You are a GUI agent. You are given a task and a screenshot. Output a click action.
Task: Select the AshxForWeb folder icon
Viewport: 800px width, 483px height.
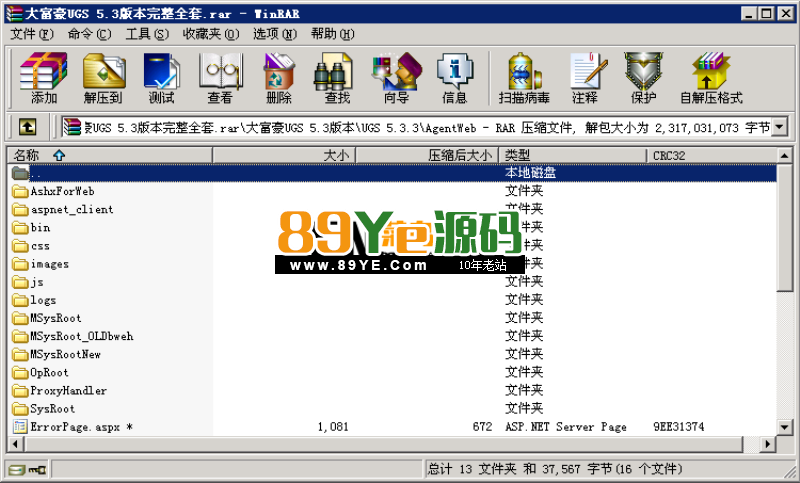pos(20,191)
